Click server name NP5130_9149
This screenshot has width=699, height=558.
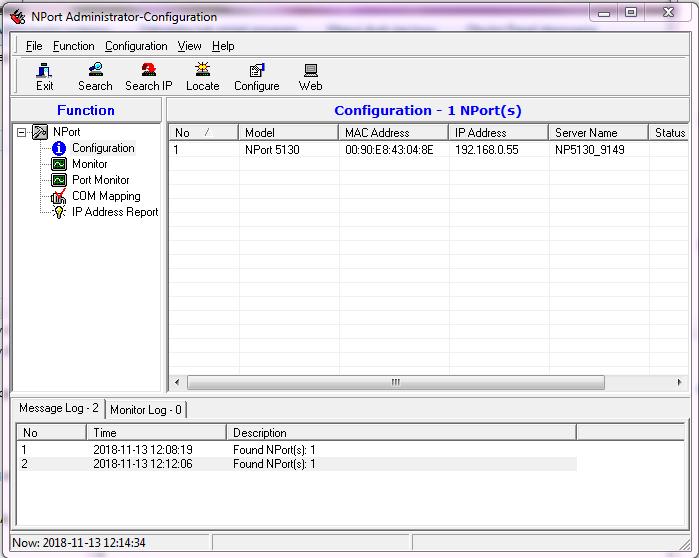(x=589, y=150)
